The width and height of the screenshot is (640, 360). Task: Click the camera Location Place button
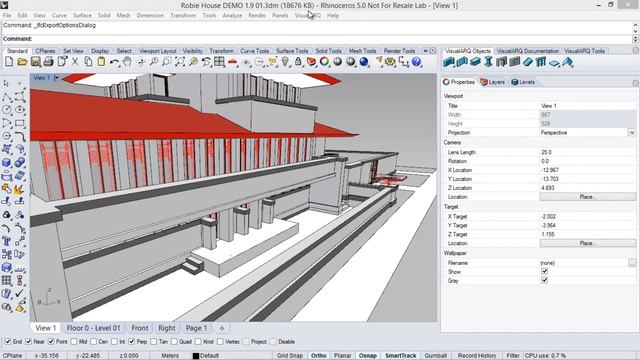588,197
